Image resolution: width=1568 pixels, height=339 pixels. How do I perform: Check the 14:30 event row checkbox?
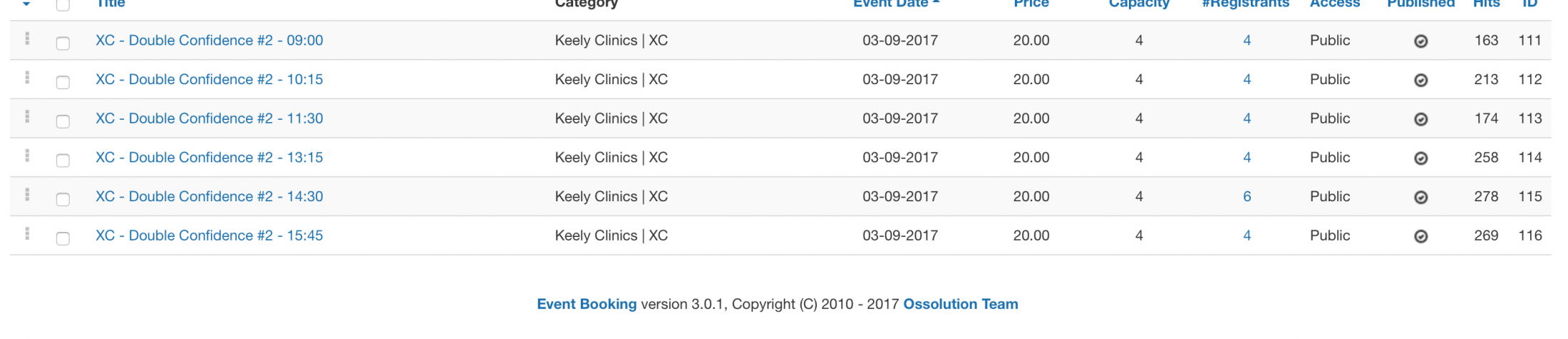[x=63, y=199]
